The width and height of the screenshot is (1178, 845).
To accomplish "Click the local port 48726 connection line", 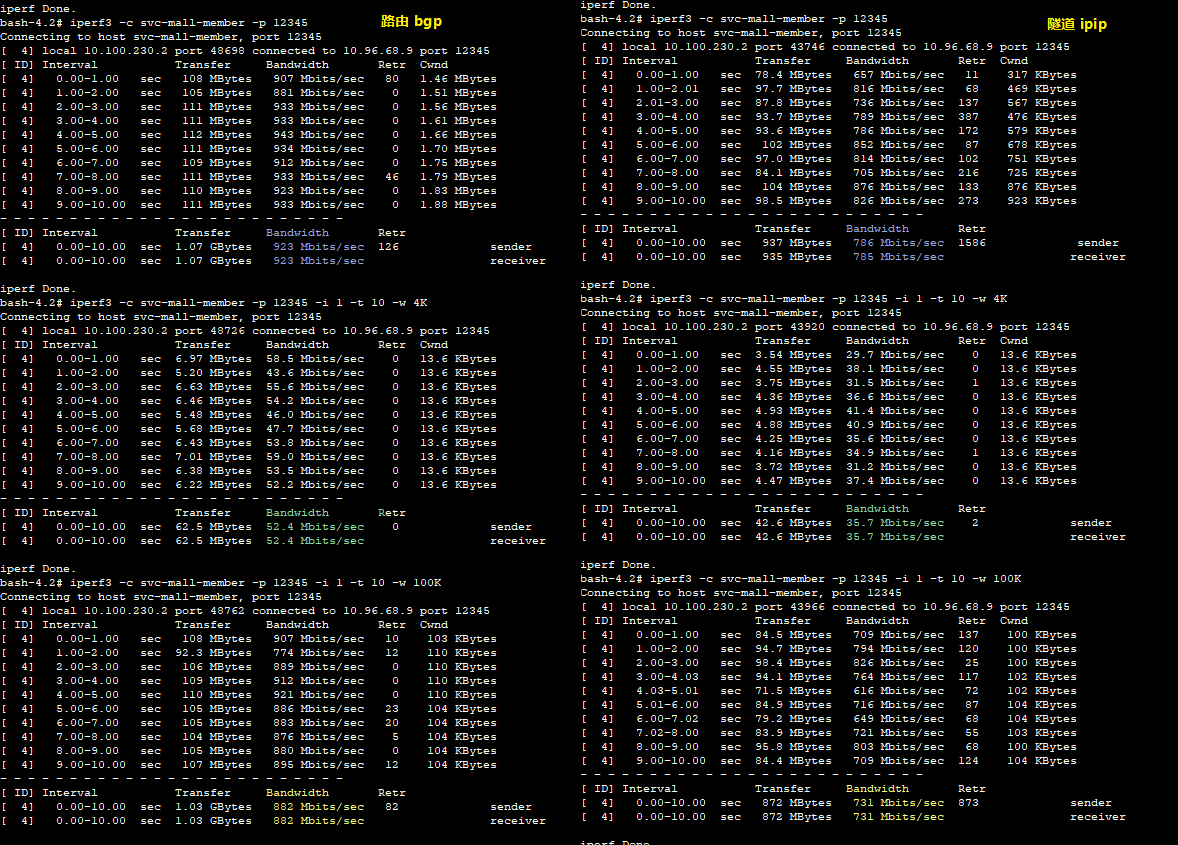I will pos(245,331).
